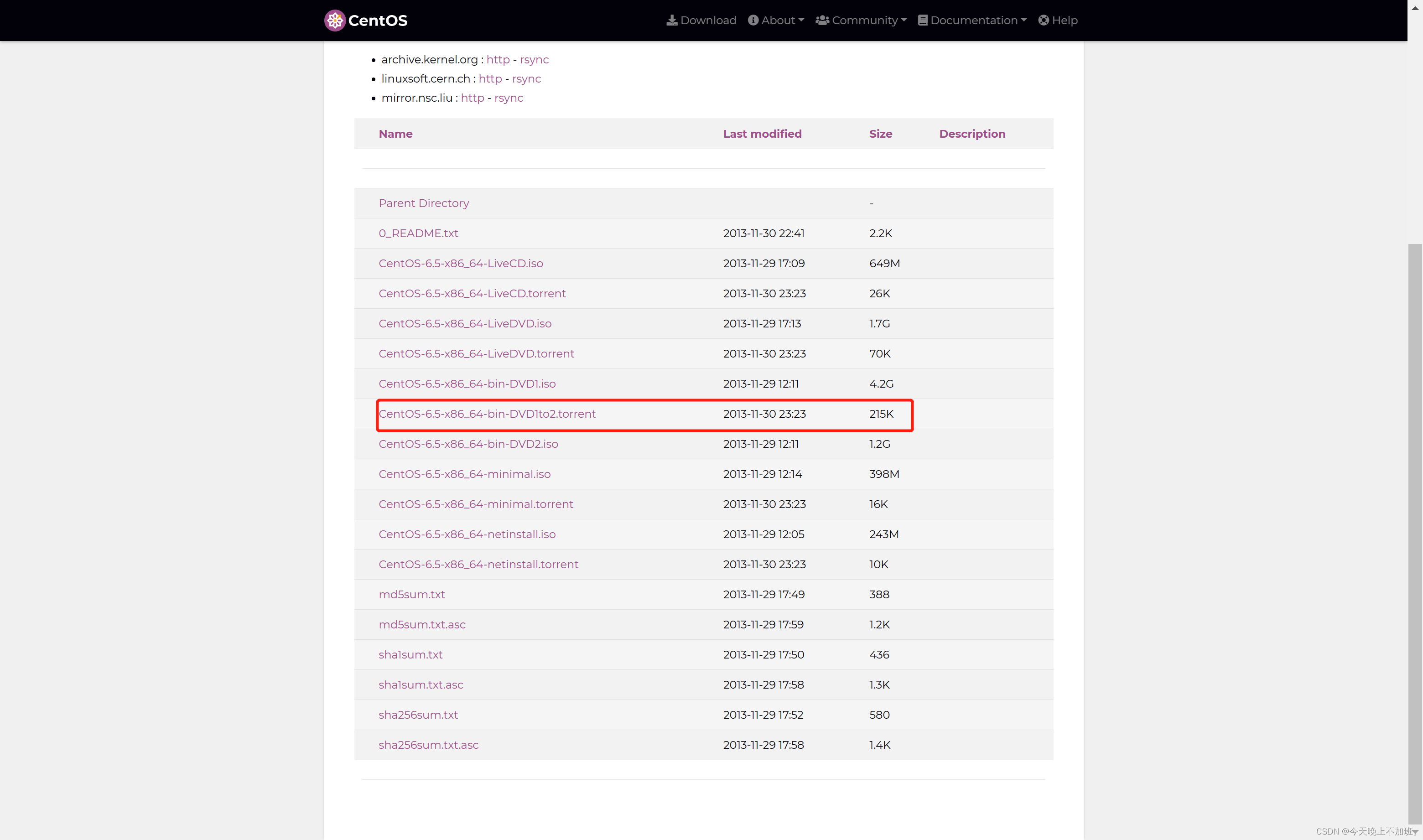
Task: Sort listing by Size column header
Action: (880, 134)
